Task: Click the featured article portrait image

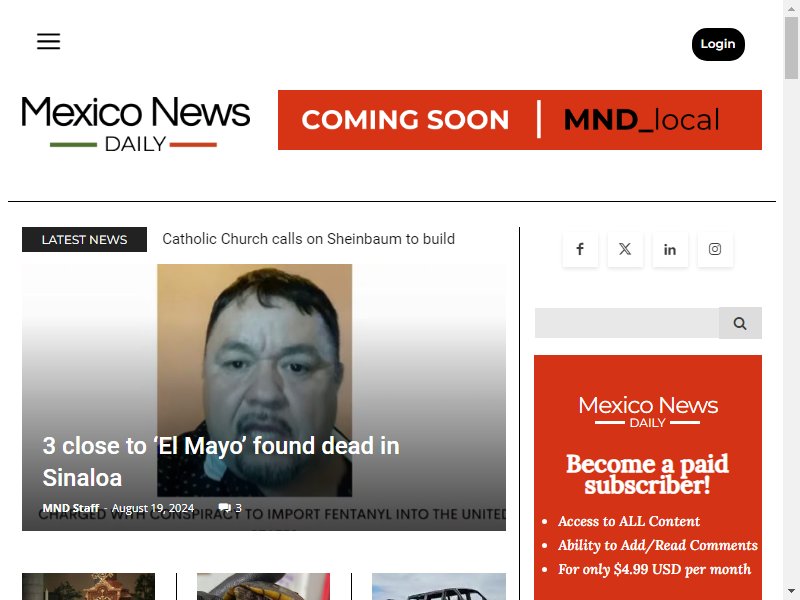Action: (255, 380)
